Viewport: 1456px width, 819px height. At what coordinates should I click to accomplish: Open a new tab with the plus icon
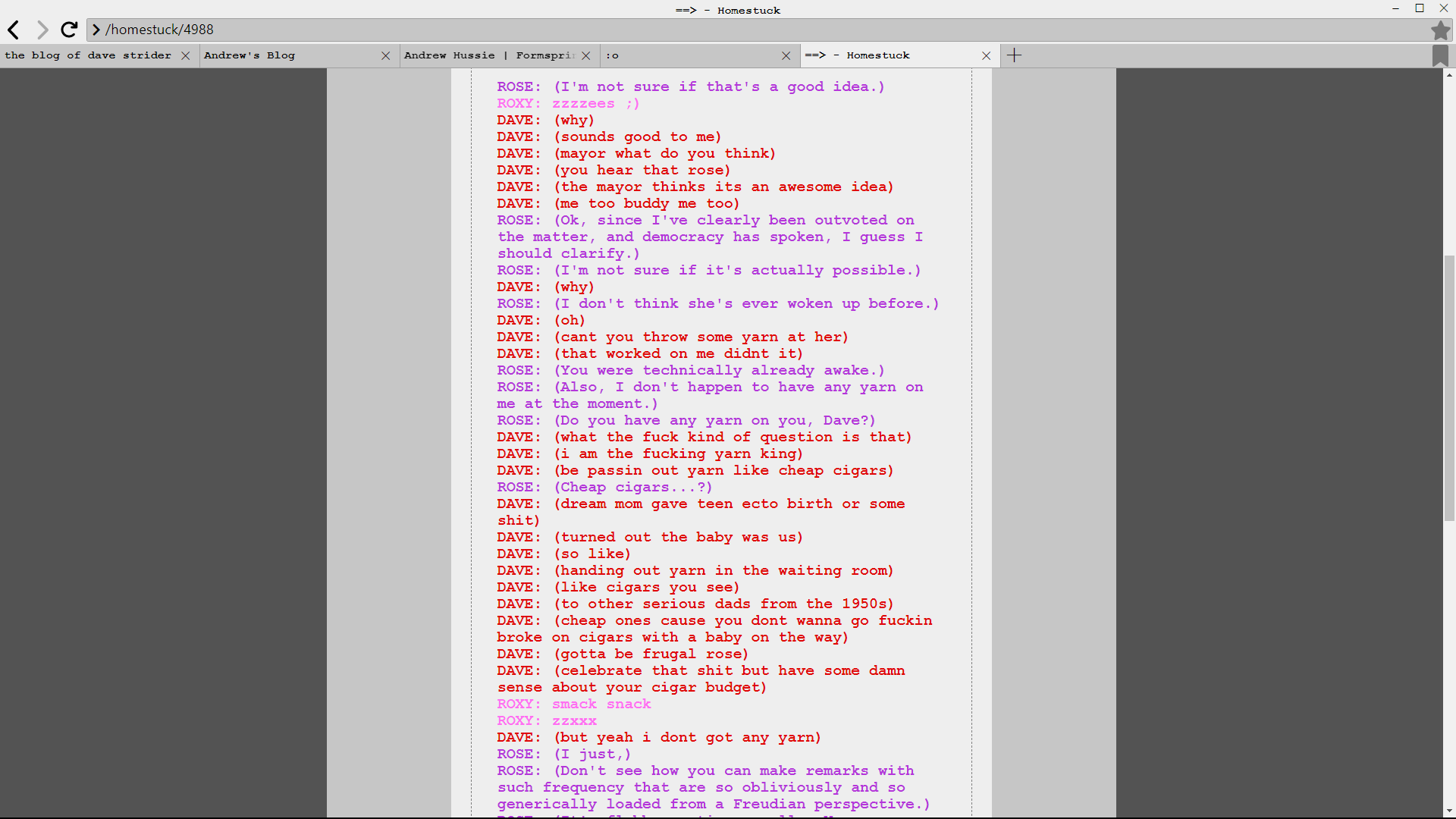point(1015,55)
